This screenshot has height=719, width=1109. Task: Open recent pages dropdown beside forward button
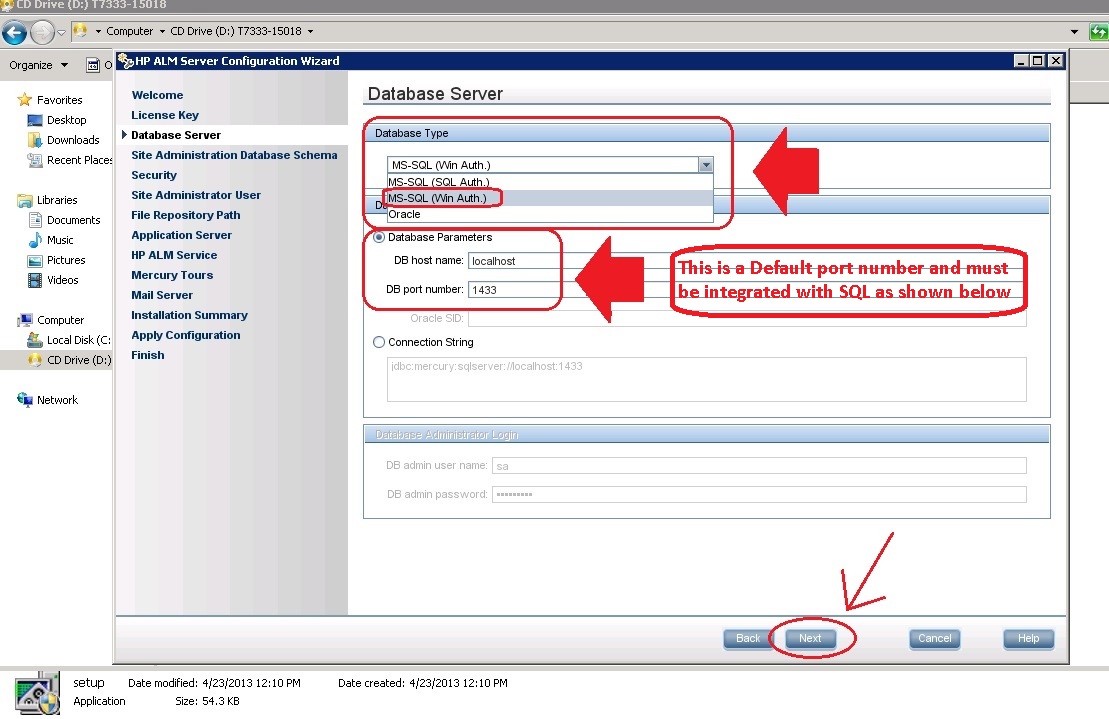tap(62, 32)
